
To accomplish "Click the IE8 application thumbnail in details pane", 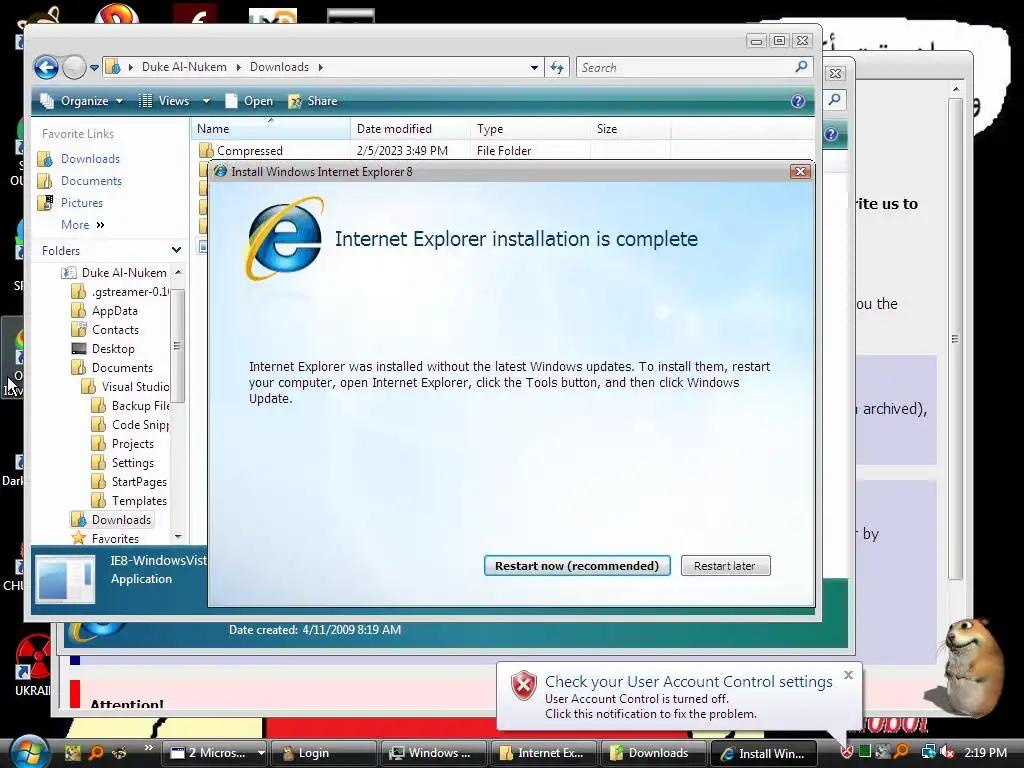I will [65, 578].
